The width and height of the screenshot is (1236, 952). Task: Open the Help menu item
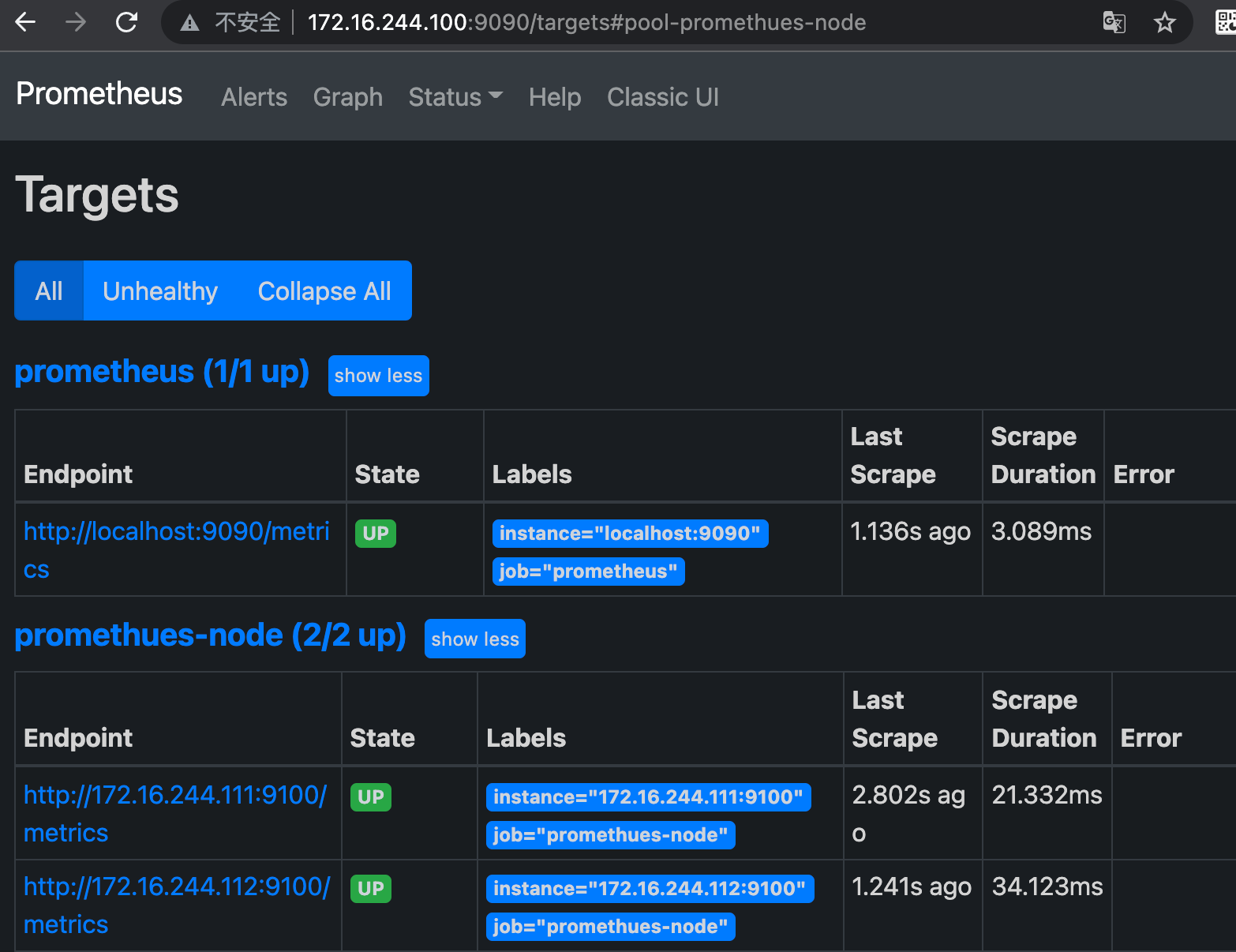555,97
